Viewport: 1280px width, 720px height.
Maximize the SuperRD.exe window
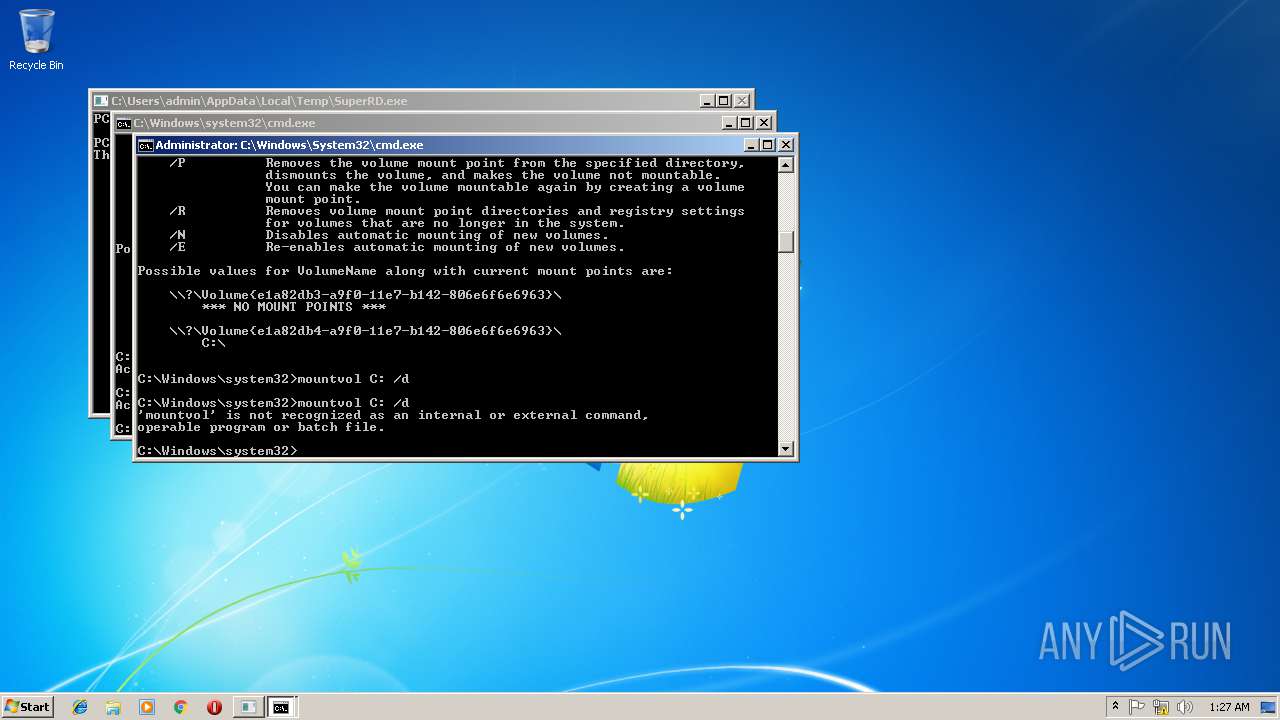[x=723, y=101]
